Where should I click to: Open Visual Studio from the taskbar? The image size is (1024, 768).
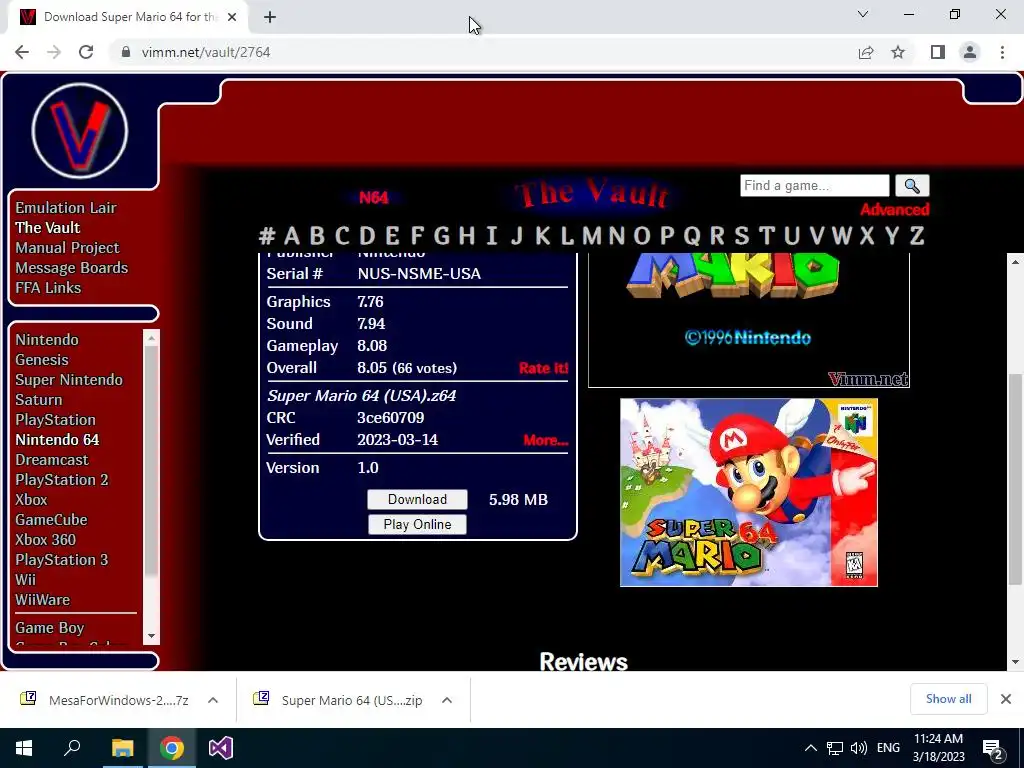[x=221, y=748]
